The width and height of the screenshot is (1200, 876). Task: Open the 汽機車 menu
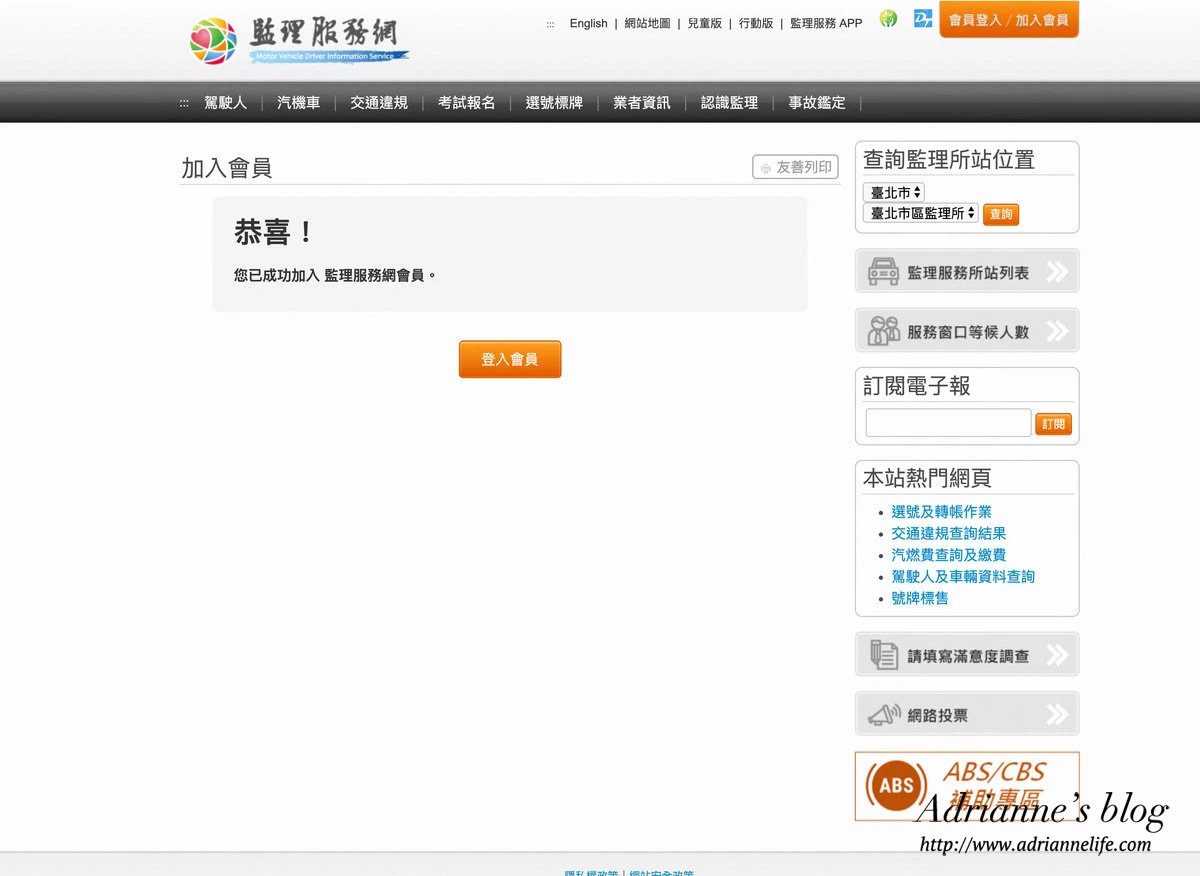[298, 103]
